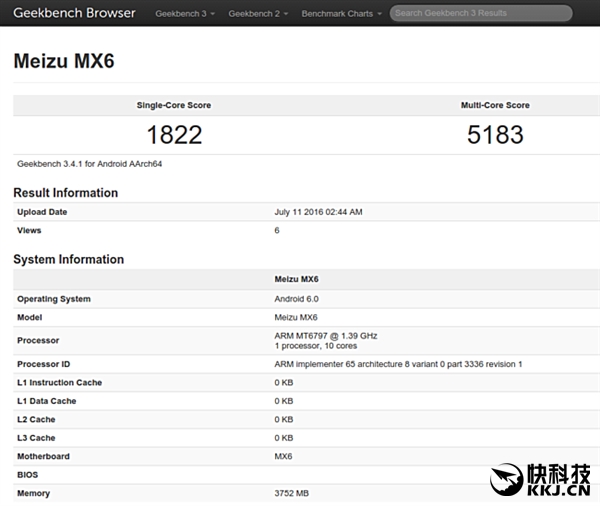Select the BIOS row label

click(x=28, y=475)
